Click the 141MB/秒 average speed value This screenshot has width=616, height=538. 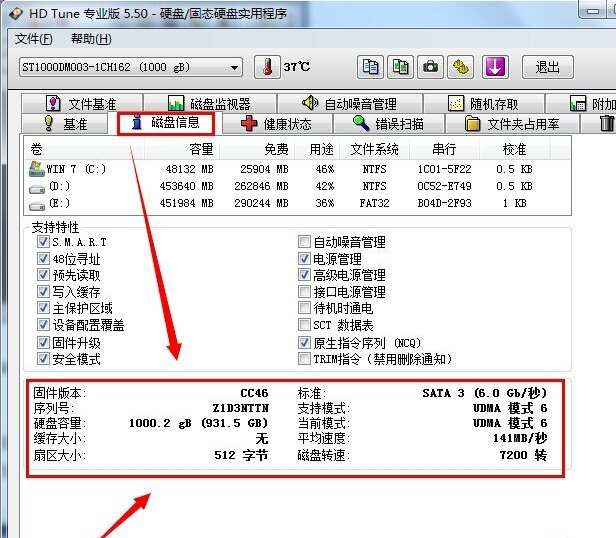tap(520, 438)
